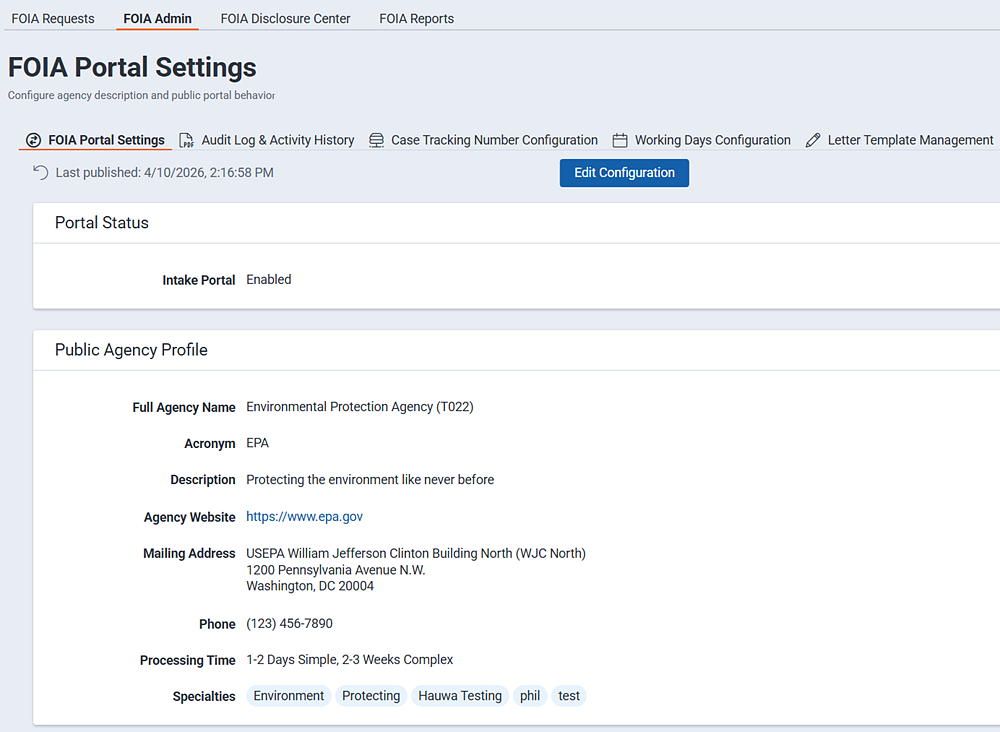The image size is (1000, 732).
Task: Click the calendar icon on Working Days Configuration
Action: click(620, 140)
